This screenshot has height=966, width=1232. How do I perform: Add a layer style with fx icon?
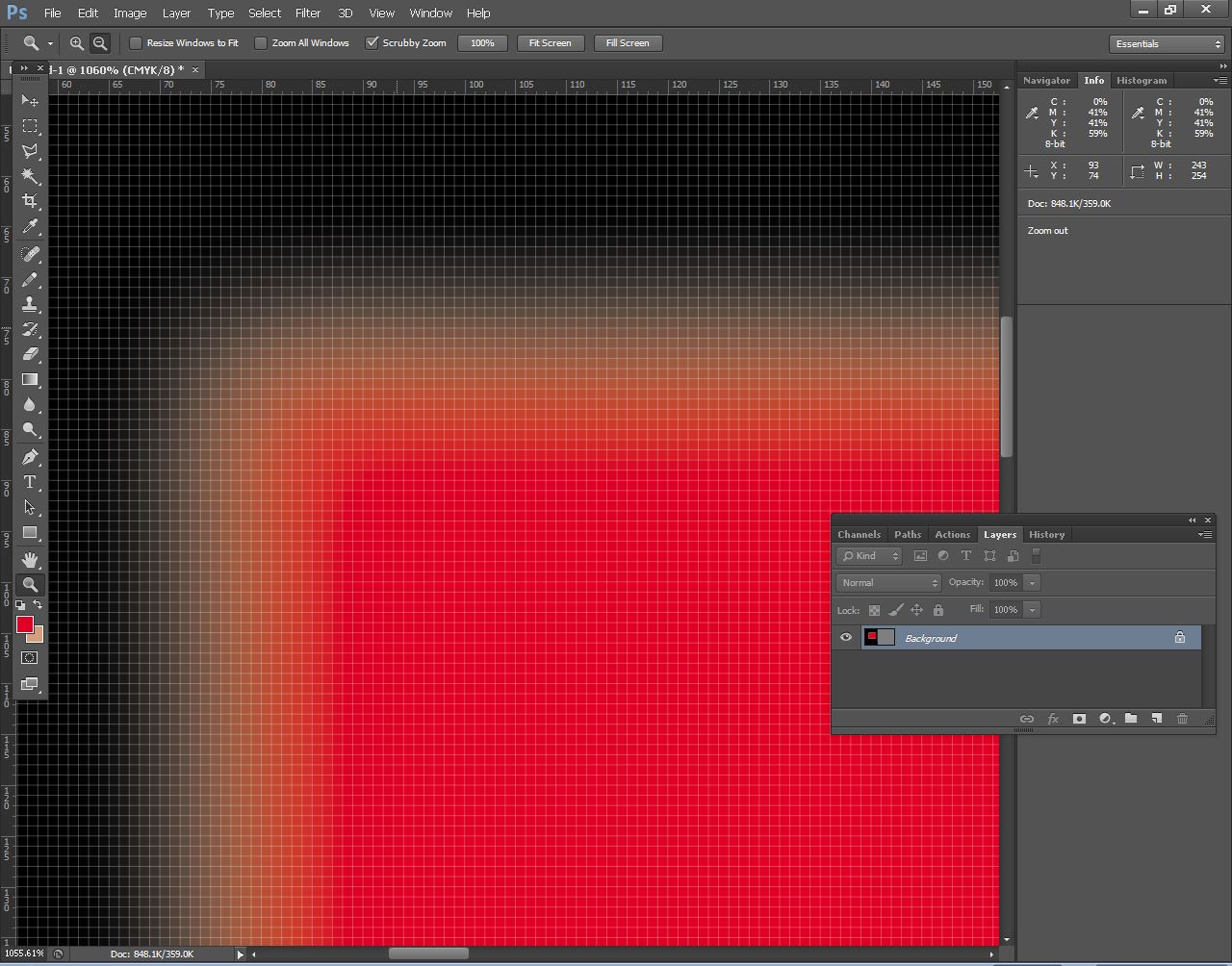point(1053,719)
